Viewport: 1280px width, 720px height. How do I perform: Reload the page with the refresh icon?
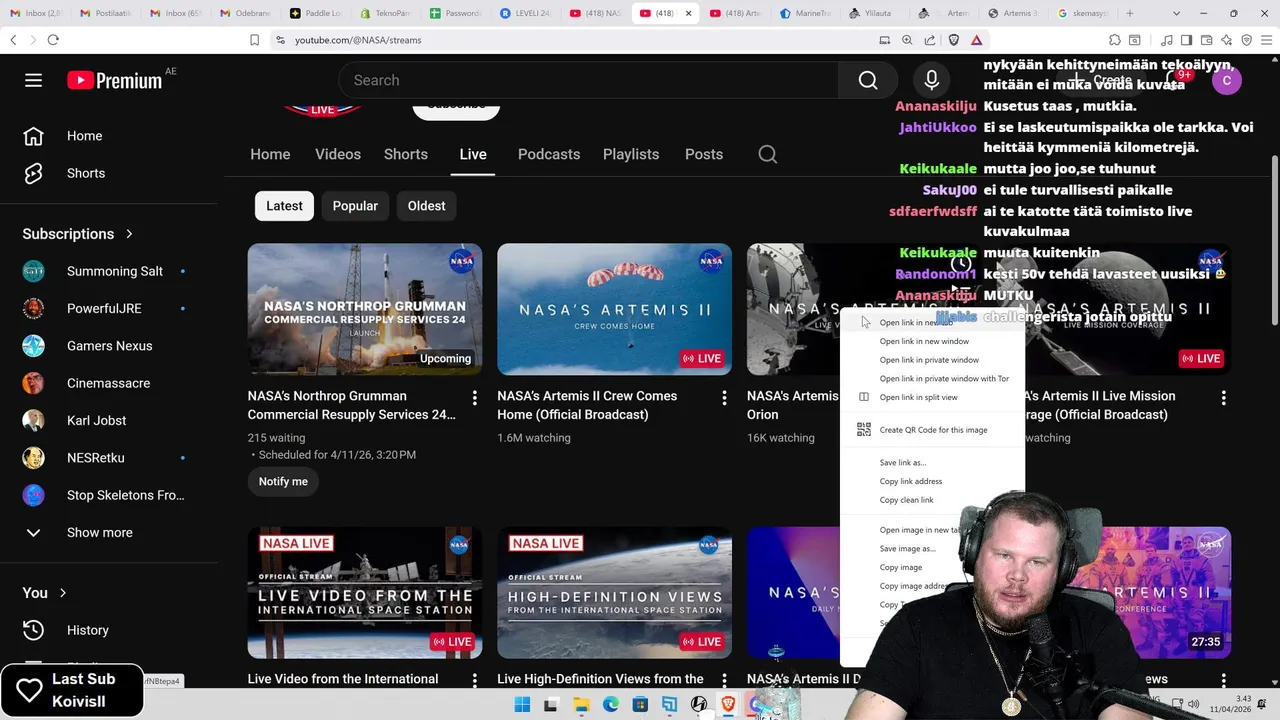coord(53,40)
